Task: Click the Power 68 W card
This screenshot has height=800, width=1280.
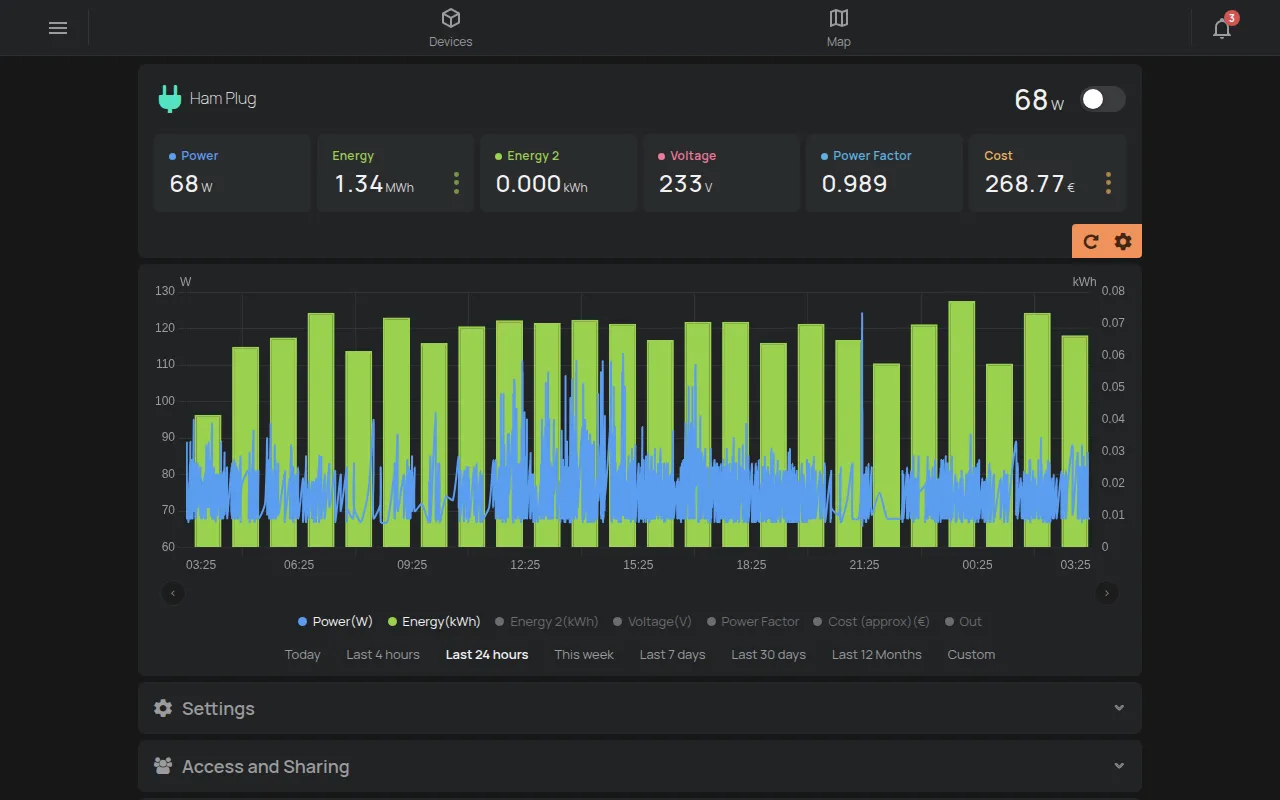Action: click(x=232, y=173)
